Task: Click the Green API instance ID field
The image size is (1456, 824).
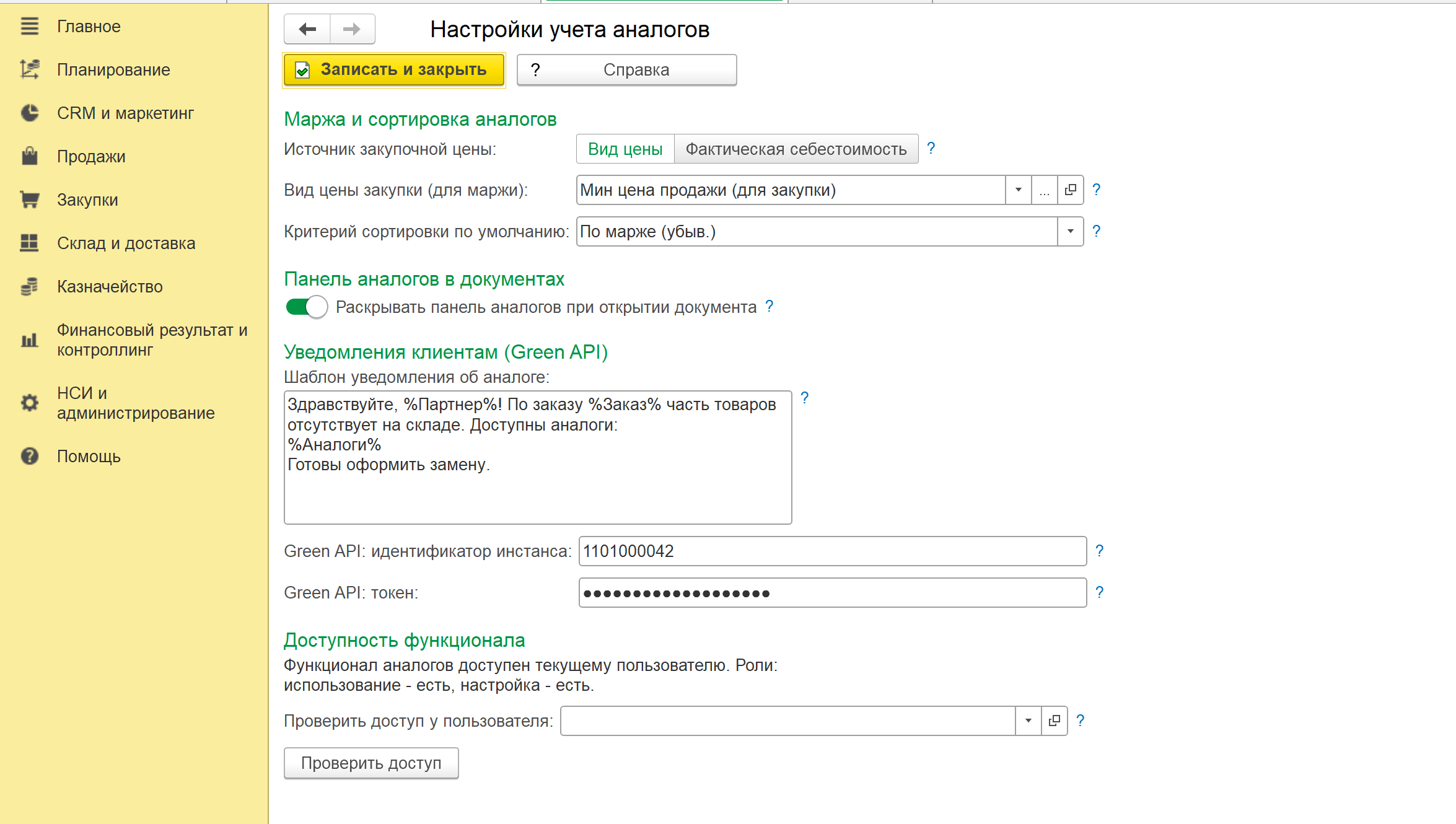Action: pos(833,551)
